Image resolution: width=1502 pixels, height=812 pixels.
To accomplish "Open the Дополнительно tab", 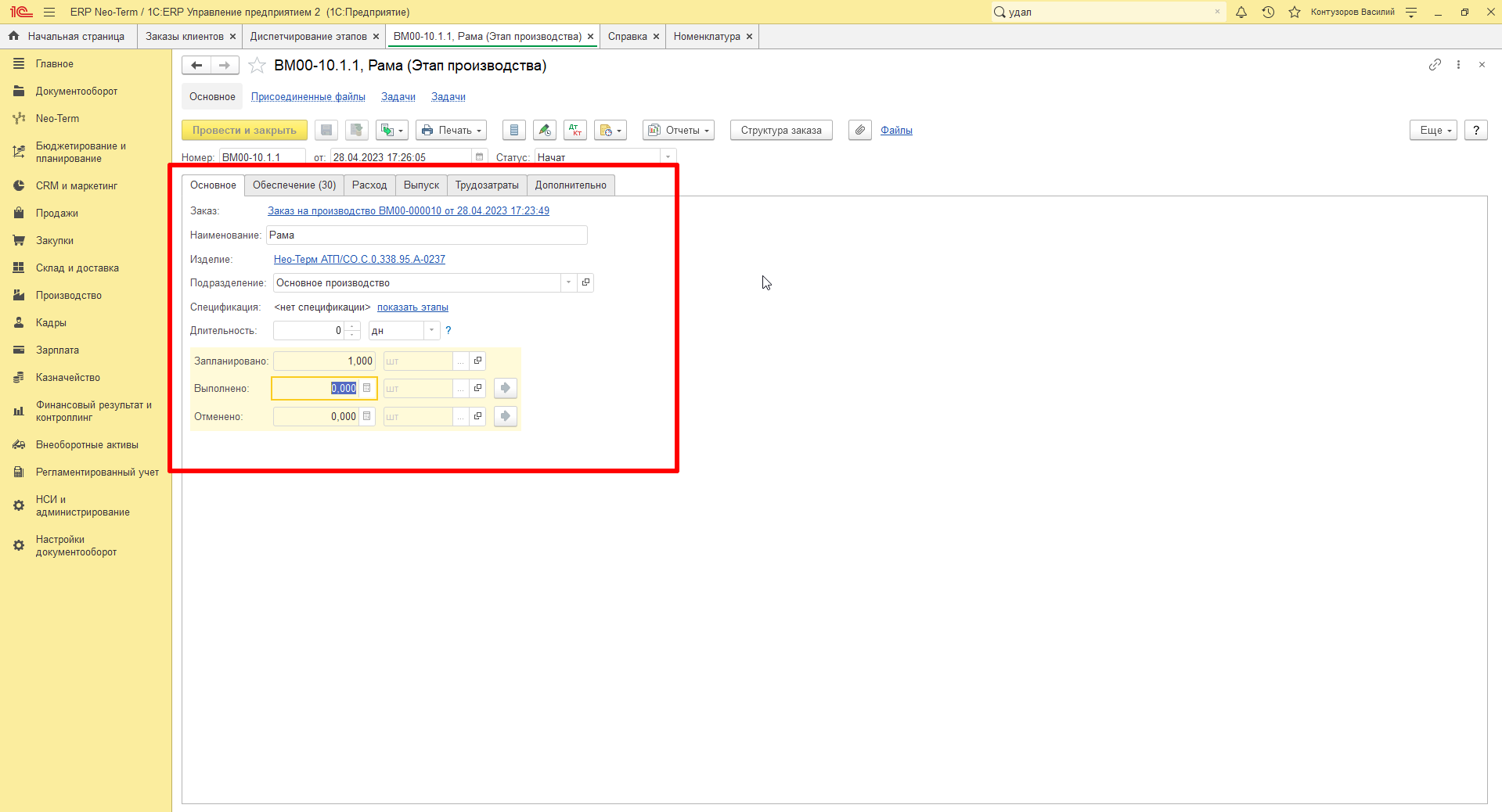I will coord(571,185).
